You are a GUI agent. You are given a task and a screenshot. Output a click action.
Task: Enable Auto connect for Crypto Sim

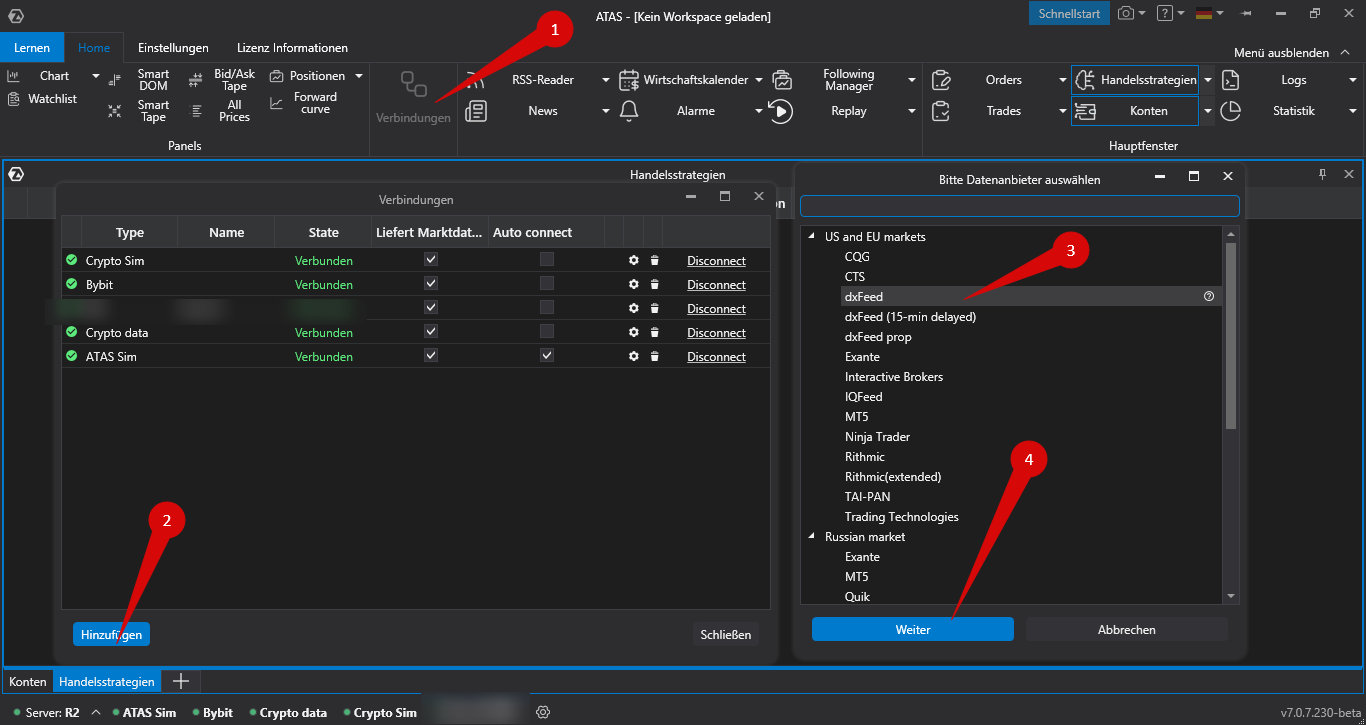(547, 259)
